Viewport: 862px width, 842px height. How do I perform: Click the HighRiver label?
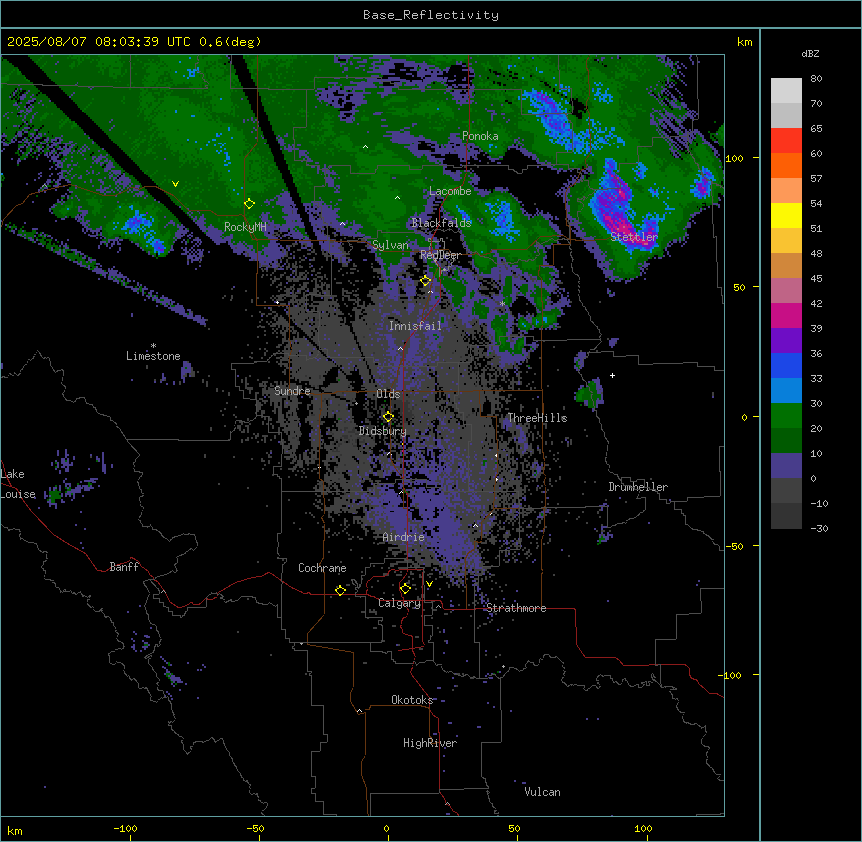tap(430, 743)
